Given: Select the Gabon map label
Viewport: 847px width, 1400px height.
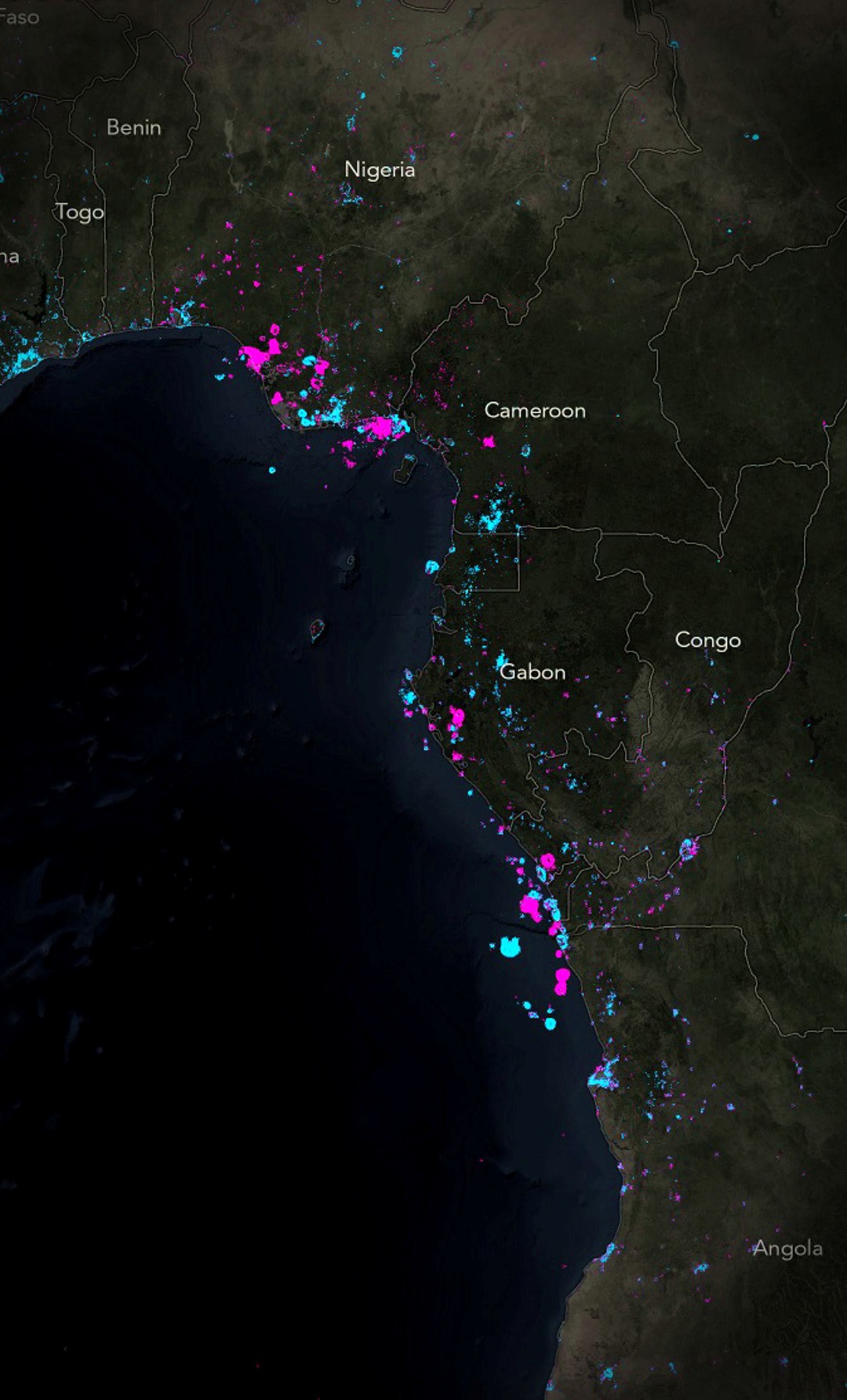Looking at the screenshot, I should [533, 672].
